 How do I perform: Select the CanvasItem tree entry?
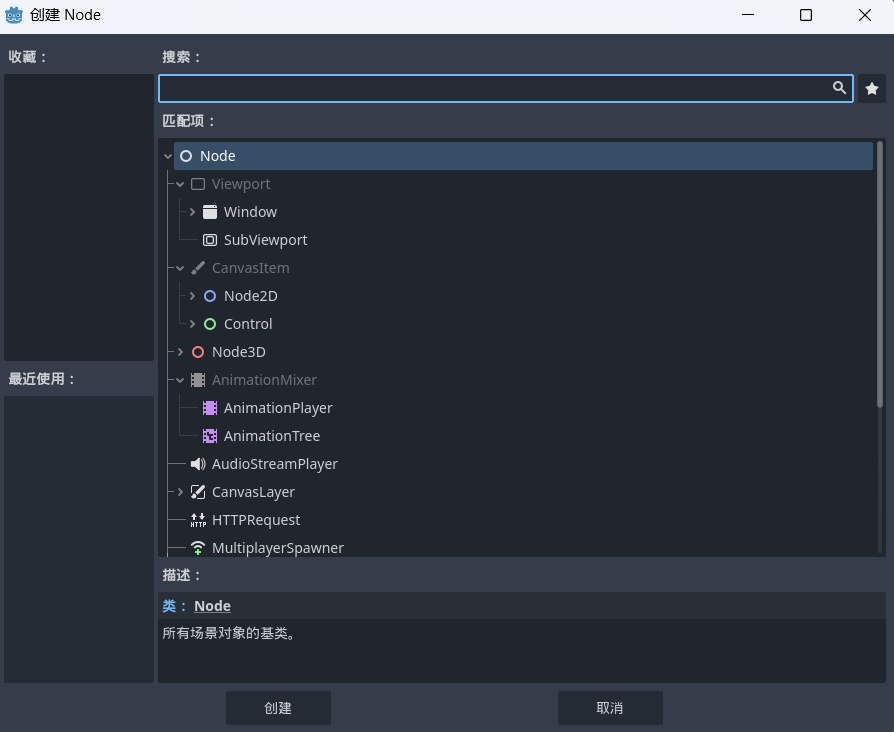coord(250,268)
